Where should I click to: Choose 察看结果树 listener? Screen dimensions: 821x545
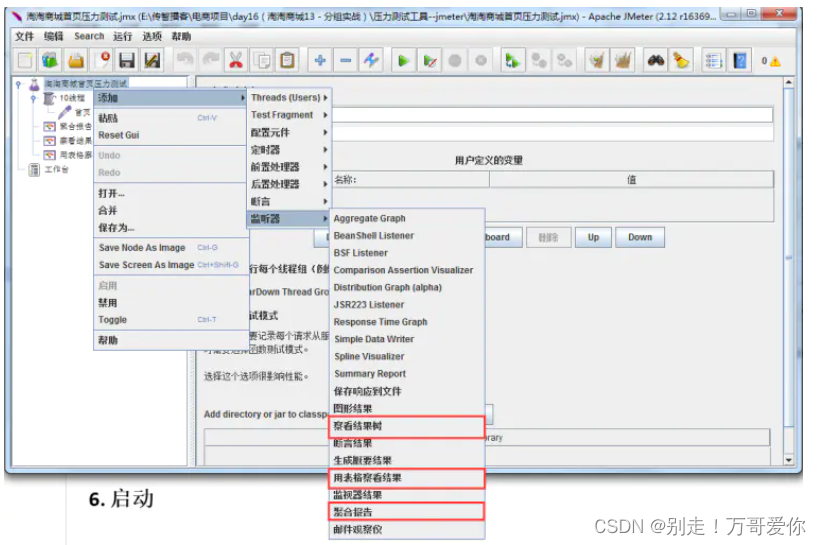point(406,426)
